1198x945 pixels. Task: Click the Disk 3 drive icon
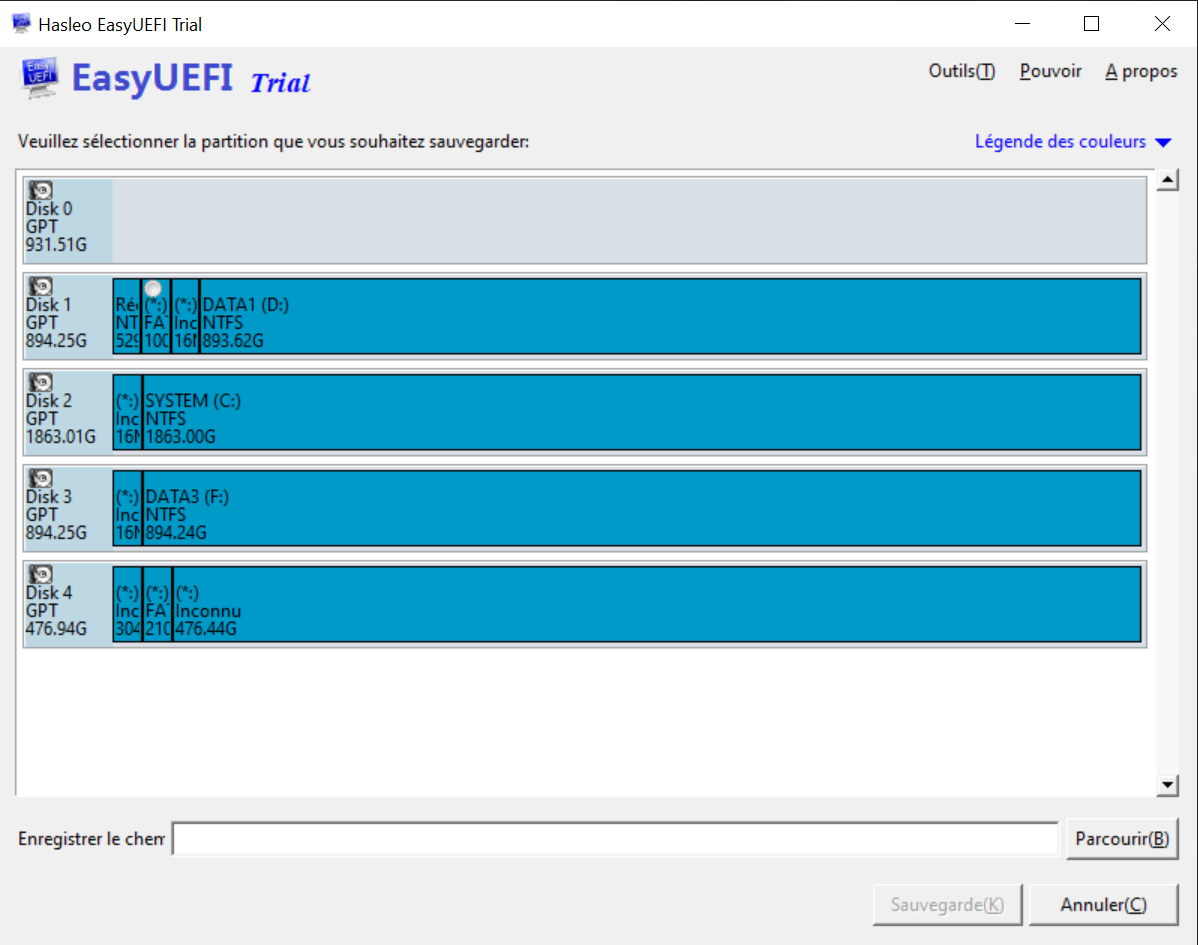[40, 478]
